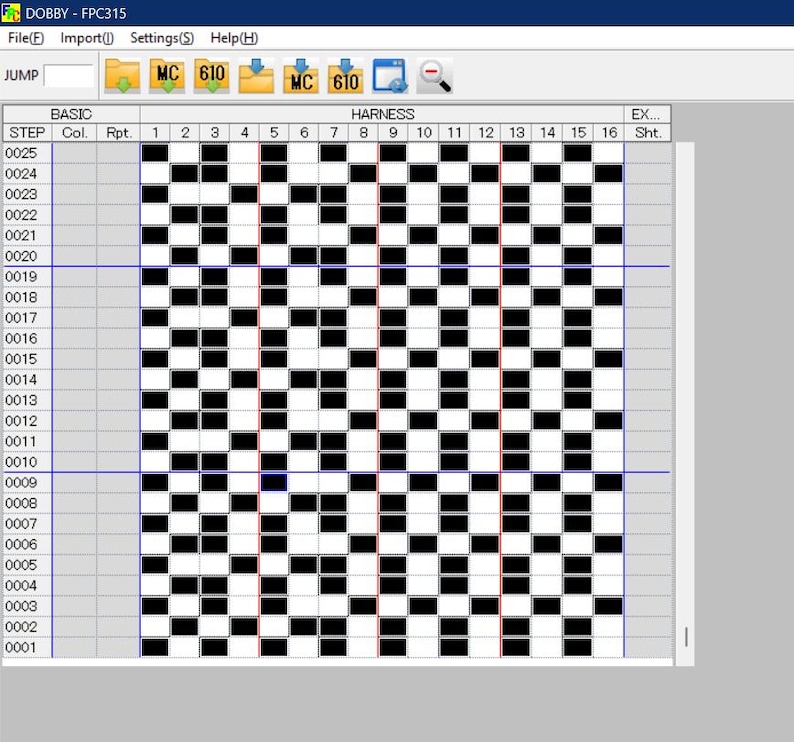
Task: Toggle harness 10 cell on step 0003
Action: 423,606
